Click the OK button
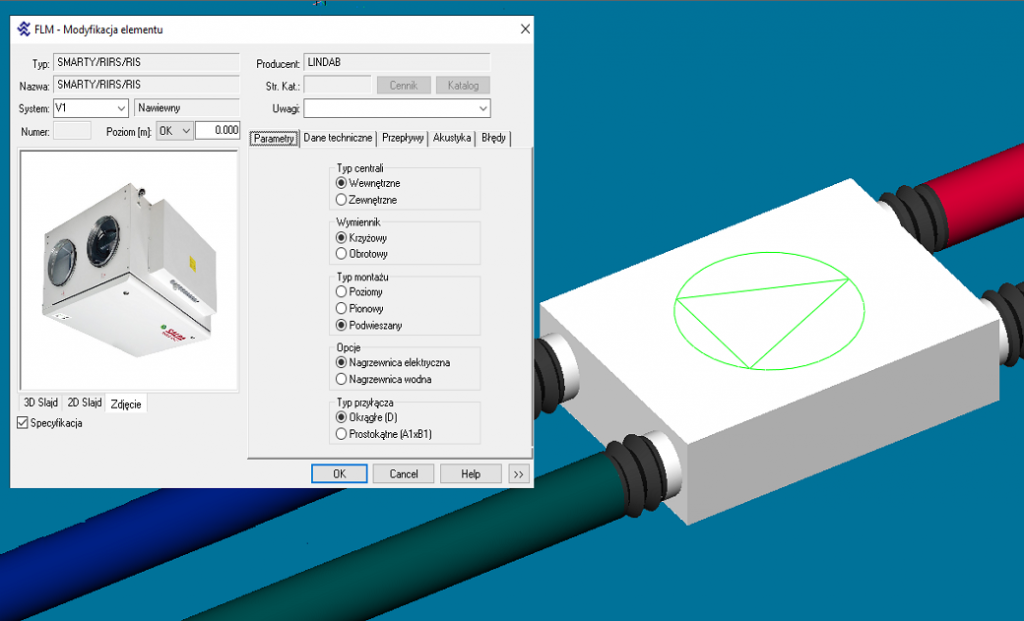Viewport: 1024px width, 621px height. pyautogui.click(x=339, y=473)
